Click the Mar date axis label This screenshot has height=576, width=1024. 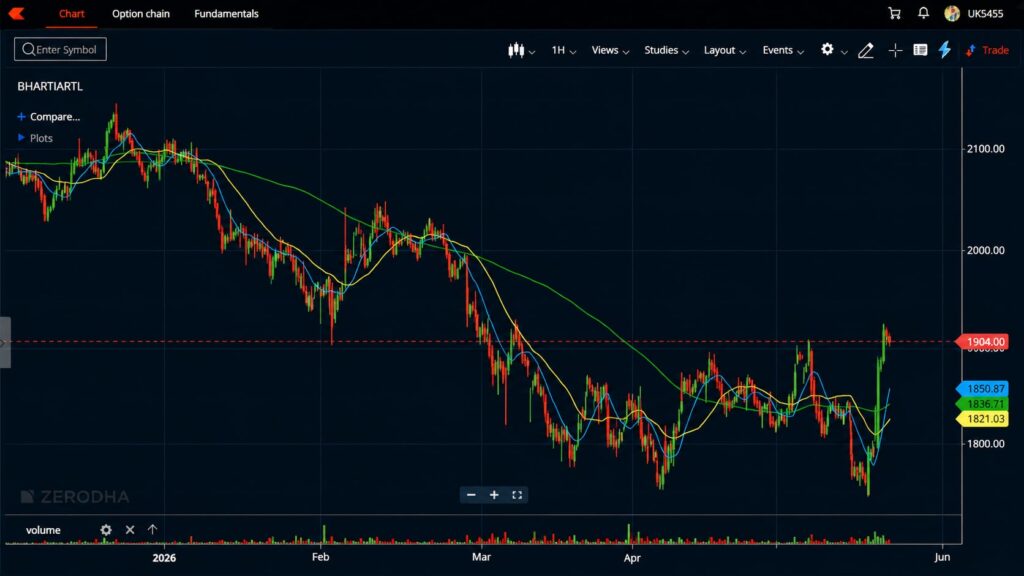click(x=481, y=557)
